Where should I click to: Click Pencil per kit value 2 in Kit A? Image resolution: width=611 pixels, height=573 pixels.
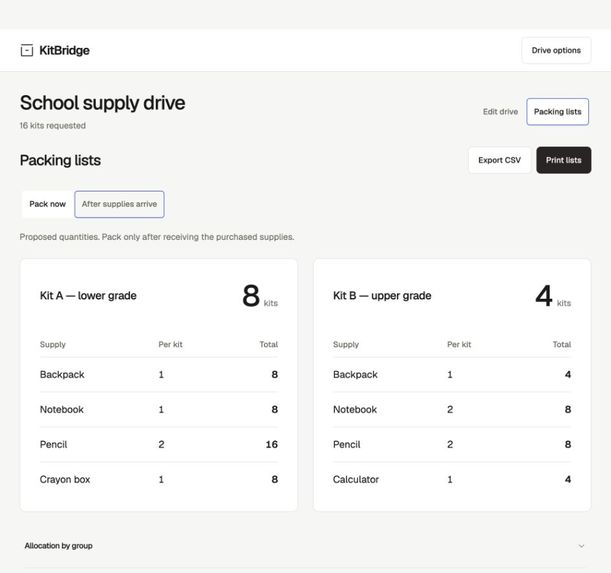point(161,444)
